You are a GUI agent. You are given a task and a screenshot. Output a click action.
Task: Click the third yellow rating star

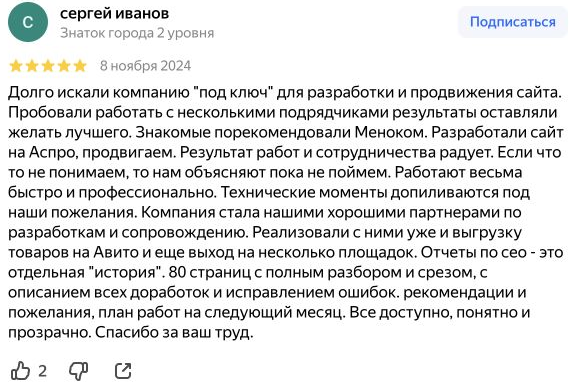click(48, 66)
